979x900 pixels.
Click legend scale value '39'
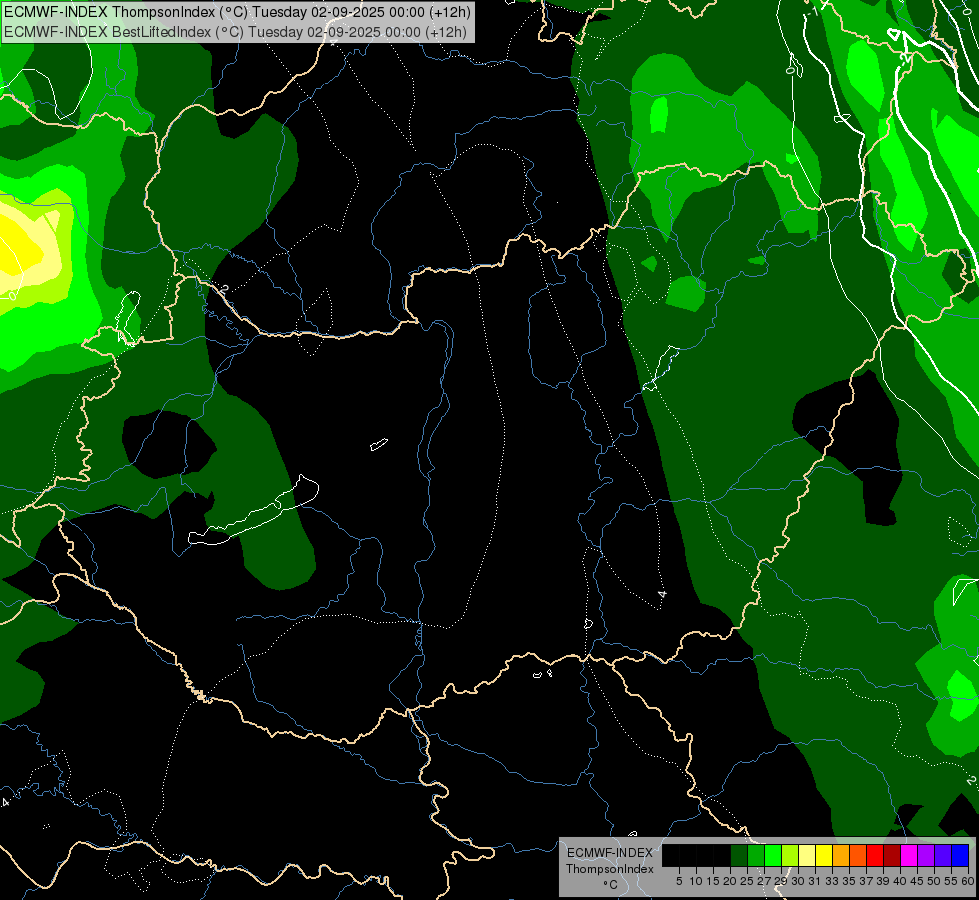(883, 881)
